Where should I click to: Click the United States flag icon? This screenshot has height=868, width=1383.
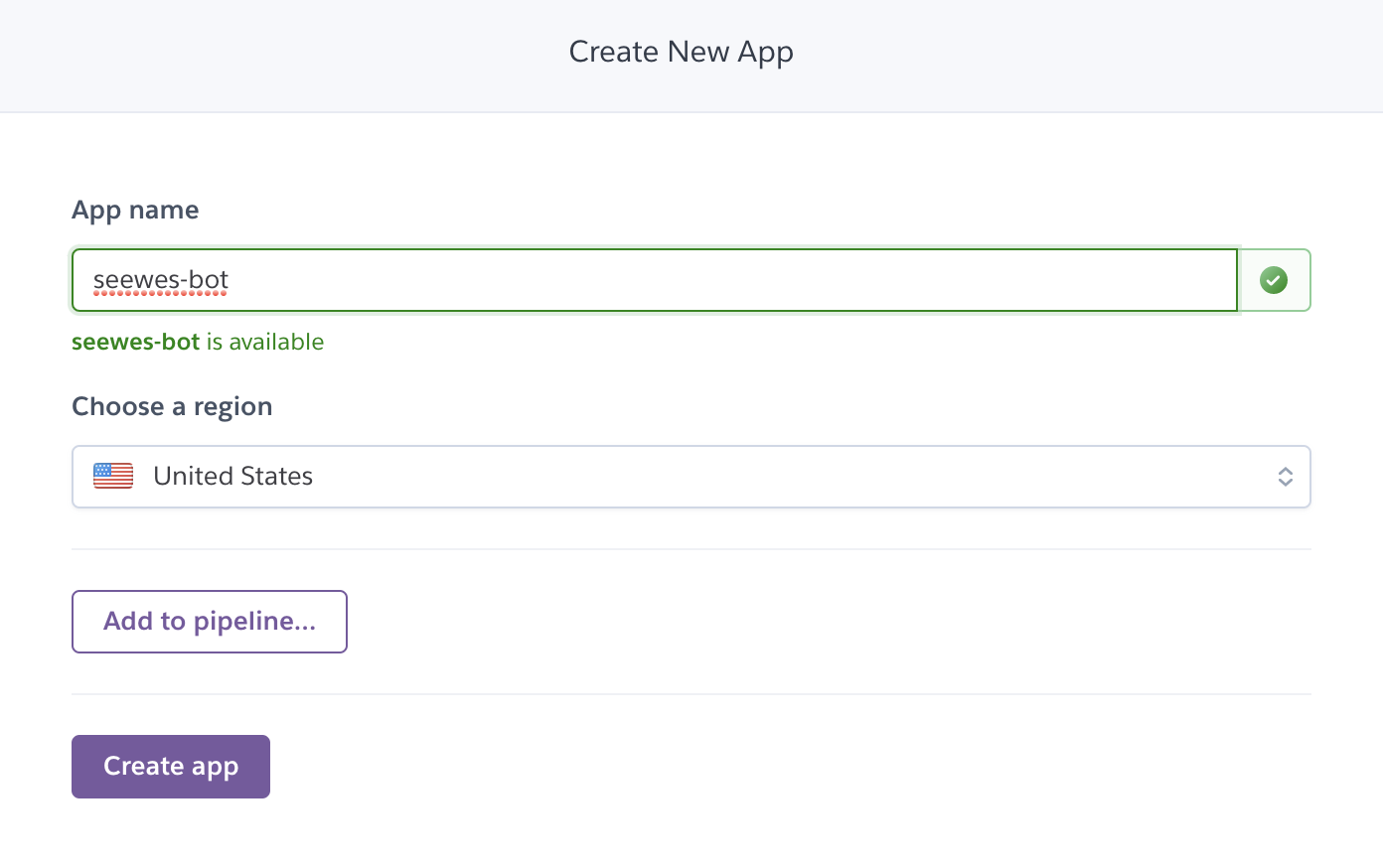113,477
